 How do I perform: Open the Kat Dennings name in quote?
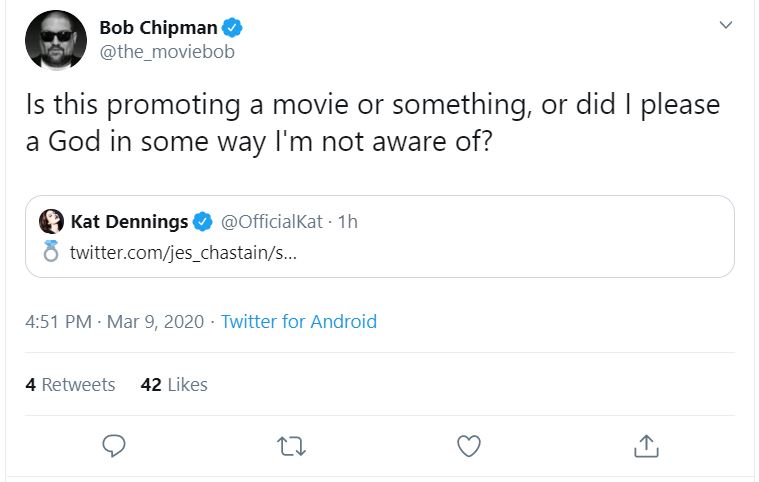[130, 221]
